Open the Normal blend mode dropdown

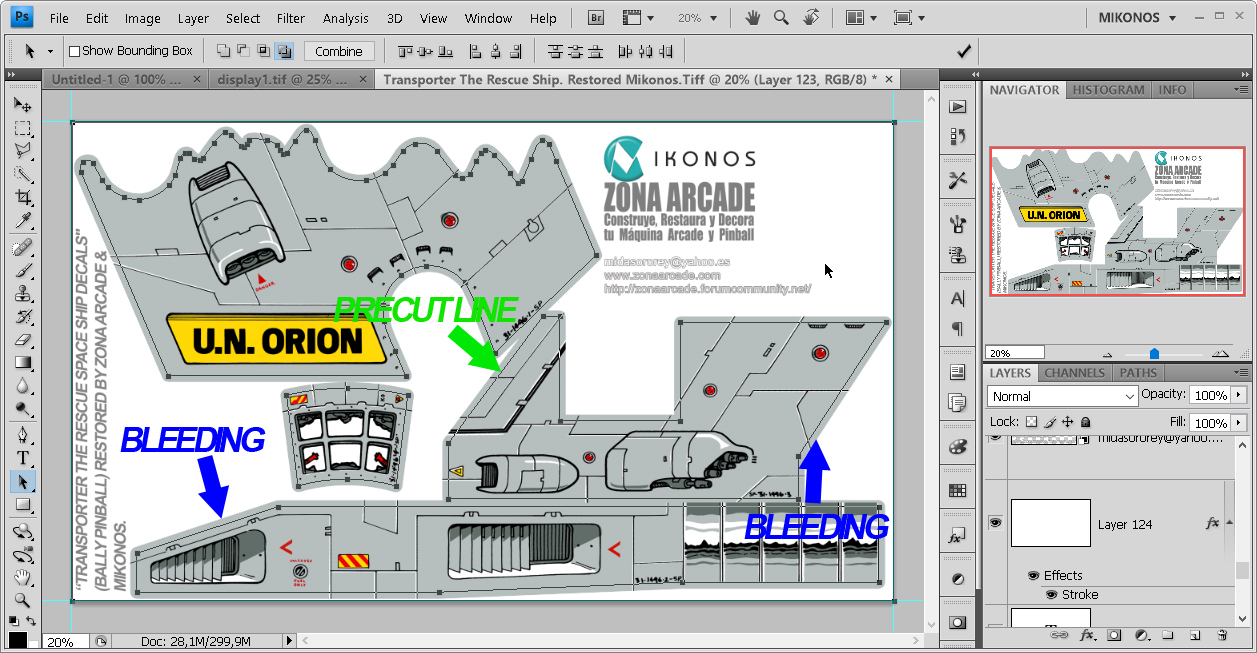point(1063,396)
